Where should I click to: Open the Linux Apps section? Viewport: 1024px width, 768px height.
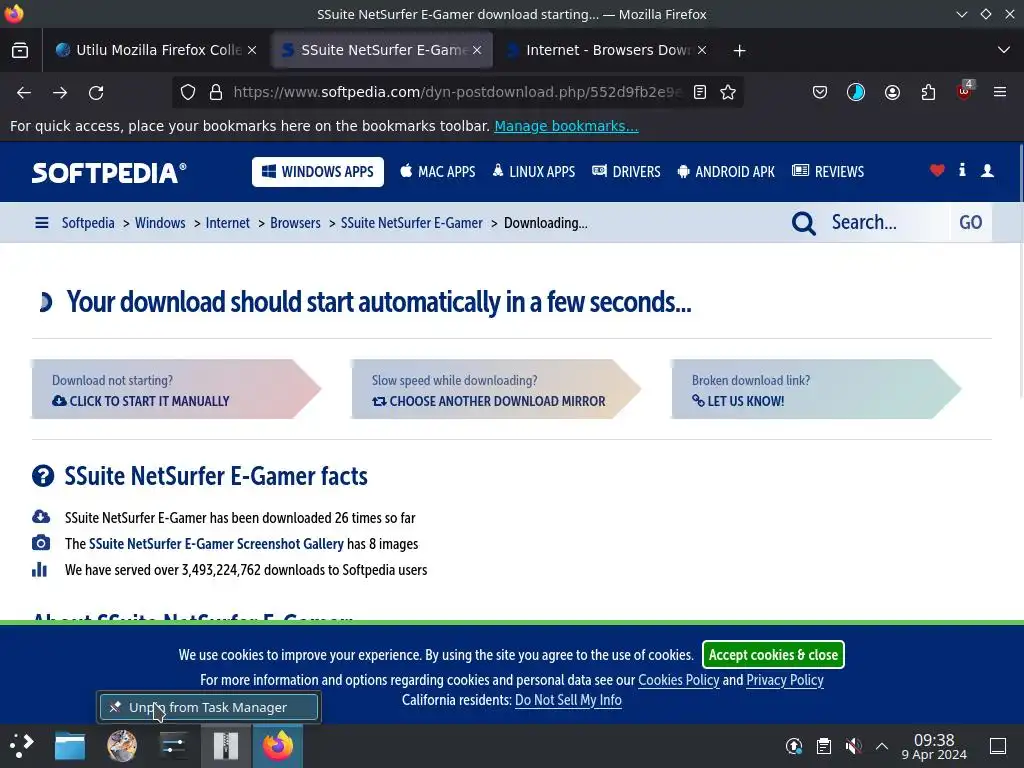[x=534, y=172]
